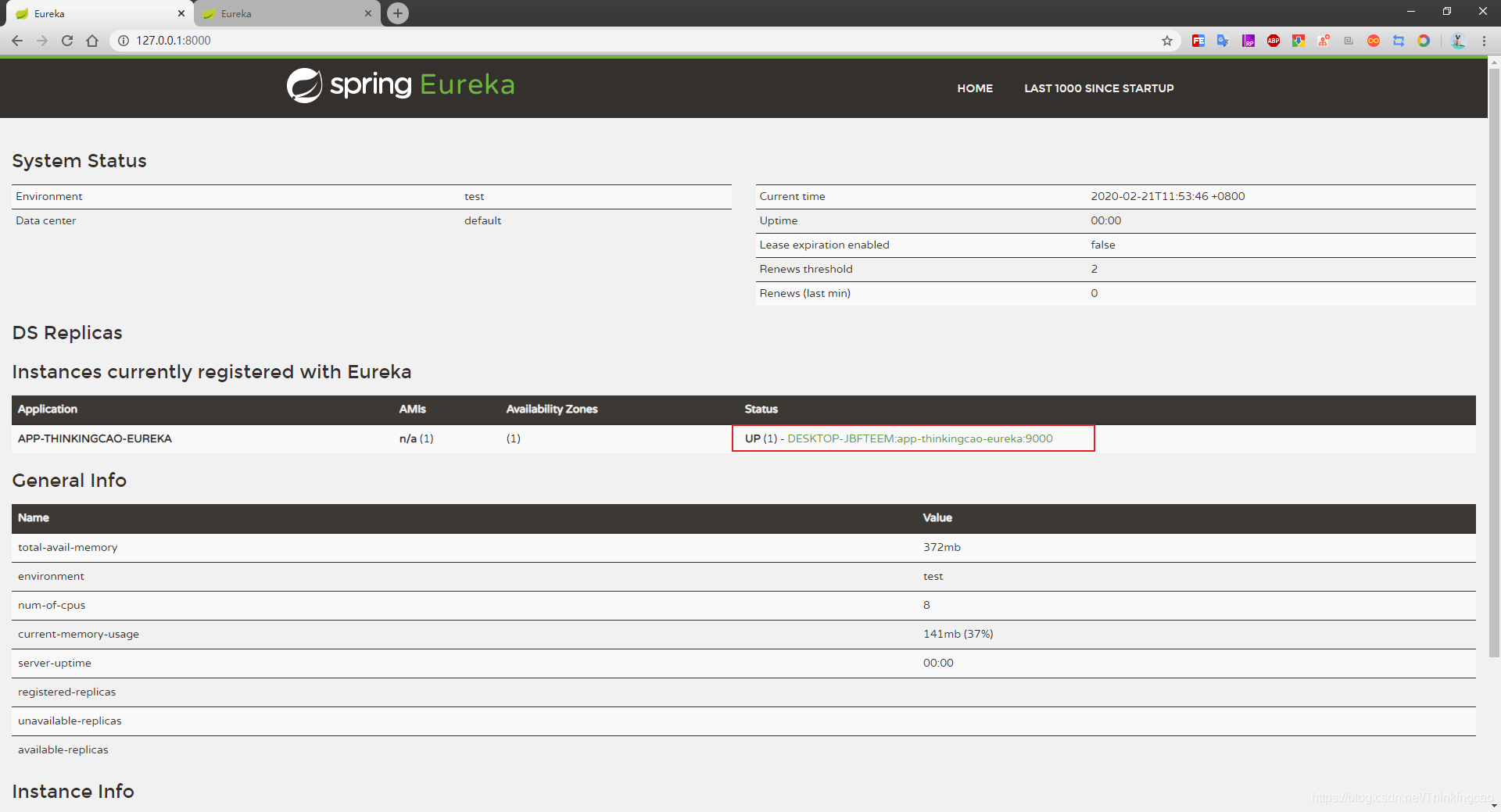Open a new browser tab

pos(398,13)
